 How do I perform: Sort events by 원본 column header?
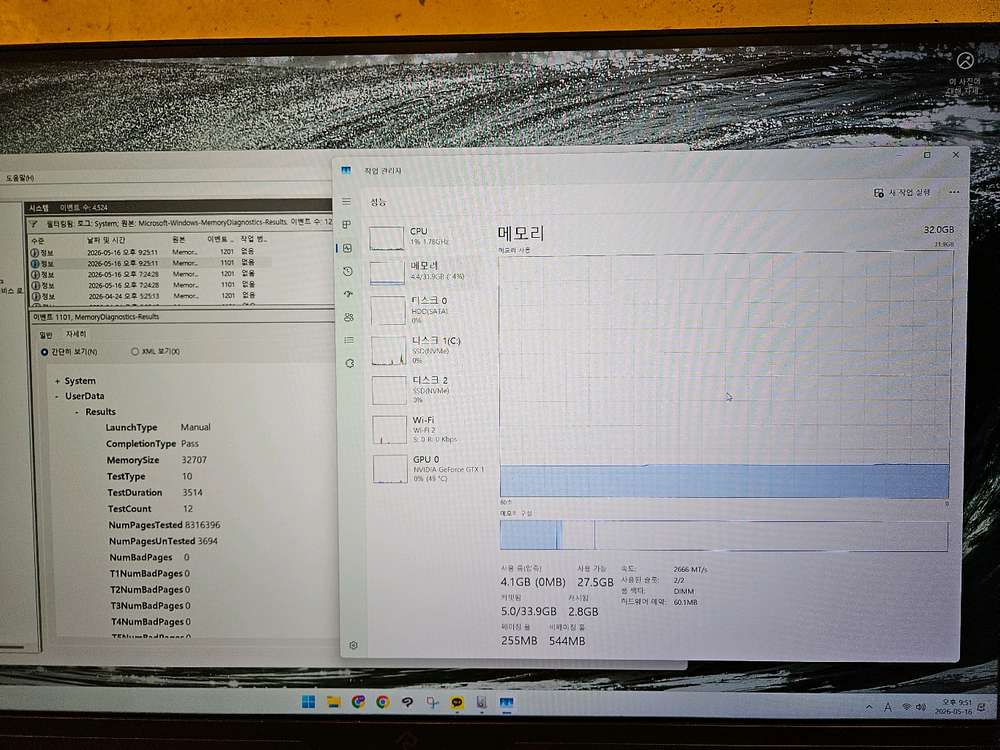[179, 240]
